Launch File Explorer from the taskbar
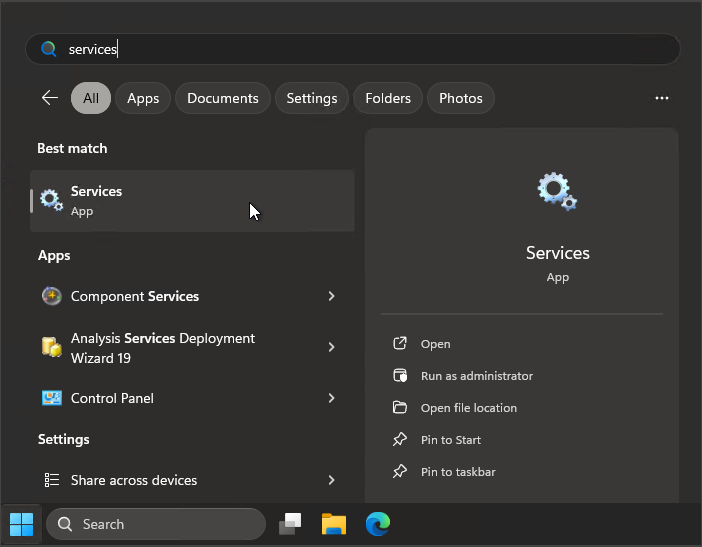Viewport: 702px width, 547px height. point(334,524)
